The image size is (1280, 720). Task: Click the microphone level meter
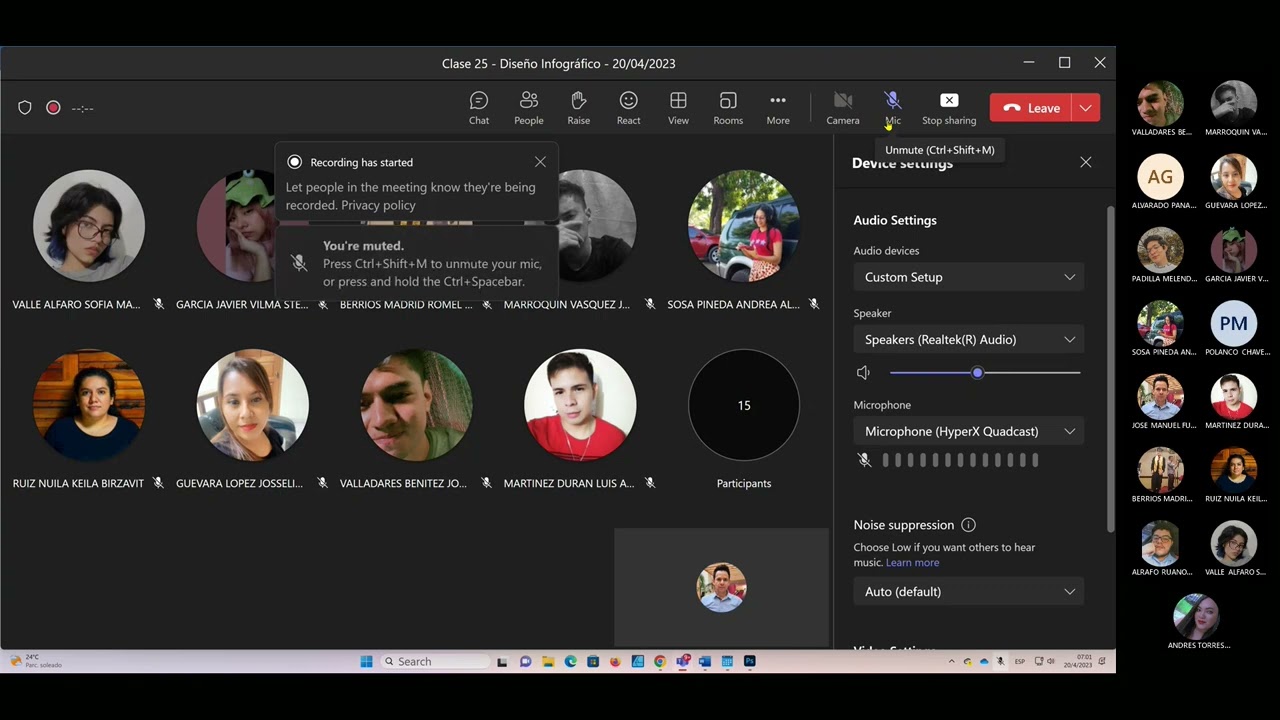pos(960,460)
